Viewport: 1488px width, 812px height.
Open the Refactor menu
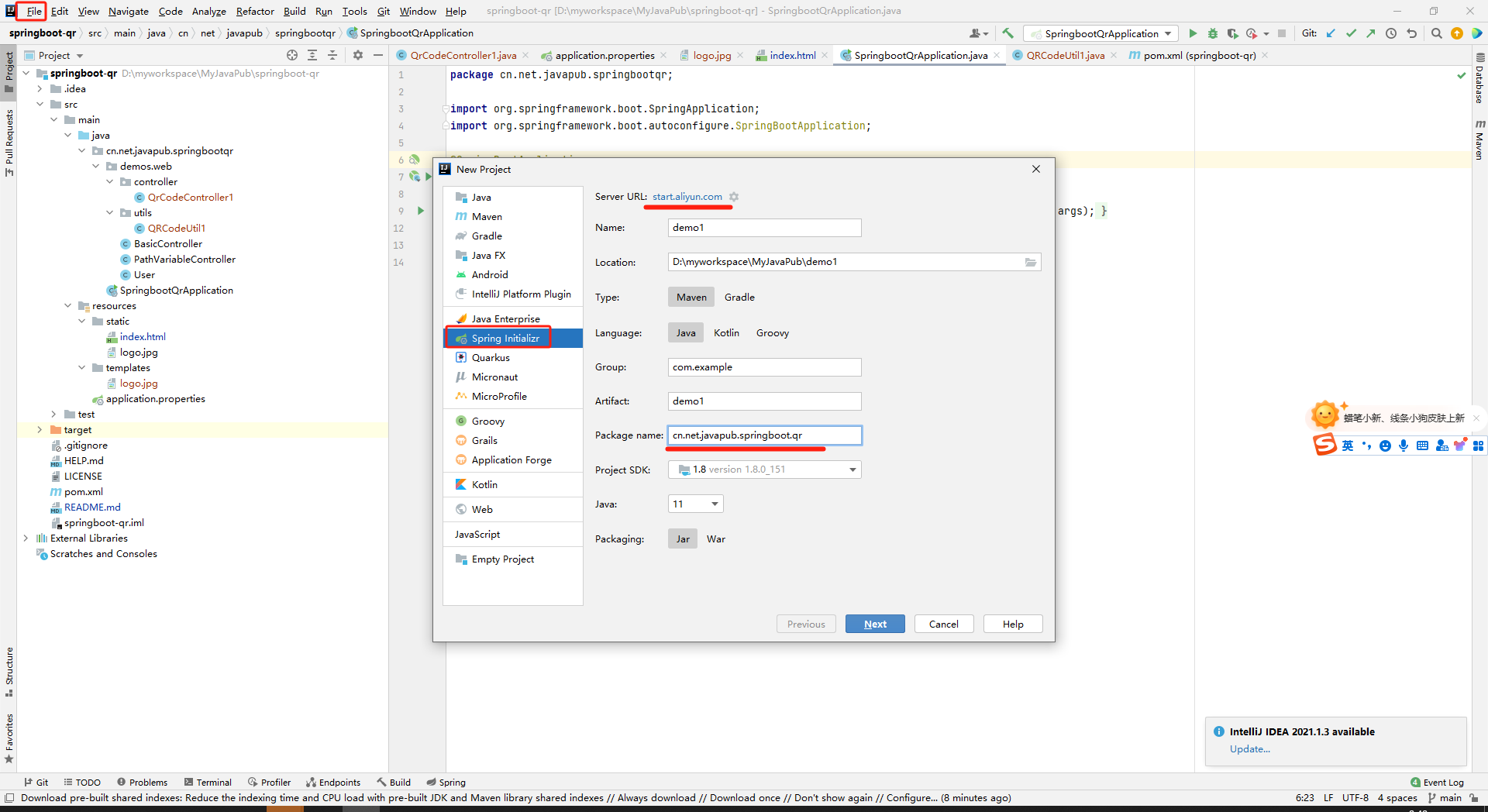pyautogui.click(x=255, y=11)
